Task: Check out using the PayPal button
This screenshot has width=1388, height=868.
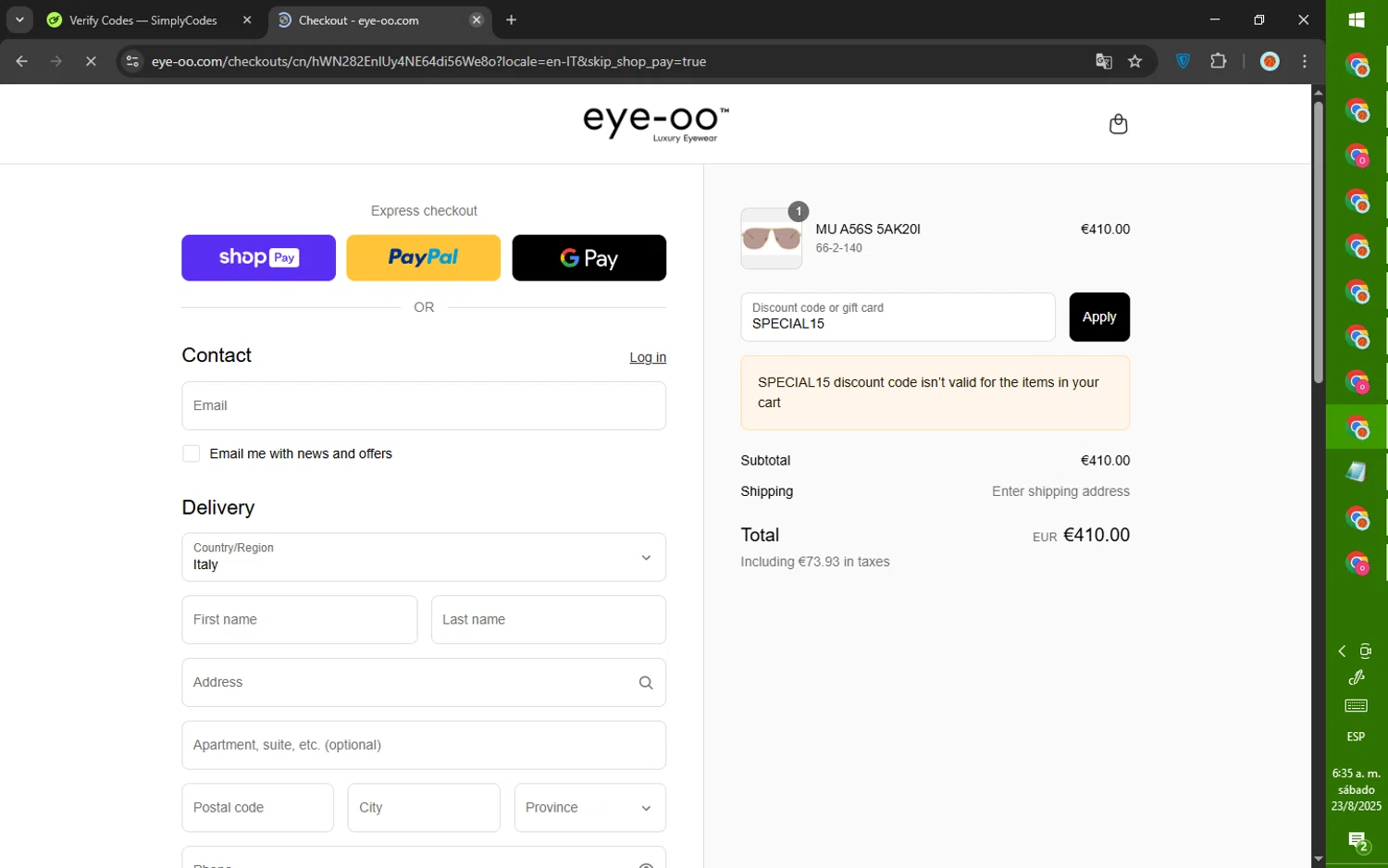Action: tap(423, 257)
